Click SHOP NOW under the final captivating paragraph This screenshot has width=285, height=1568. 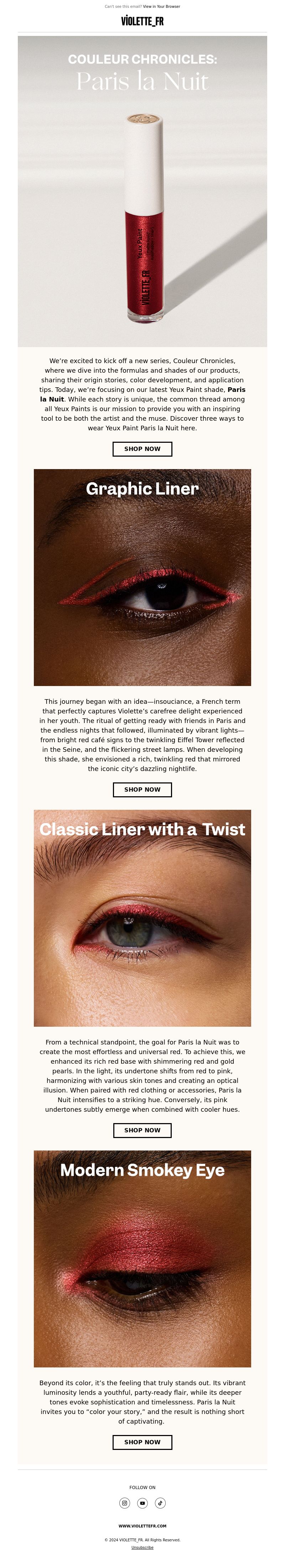point(142,1442)
